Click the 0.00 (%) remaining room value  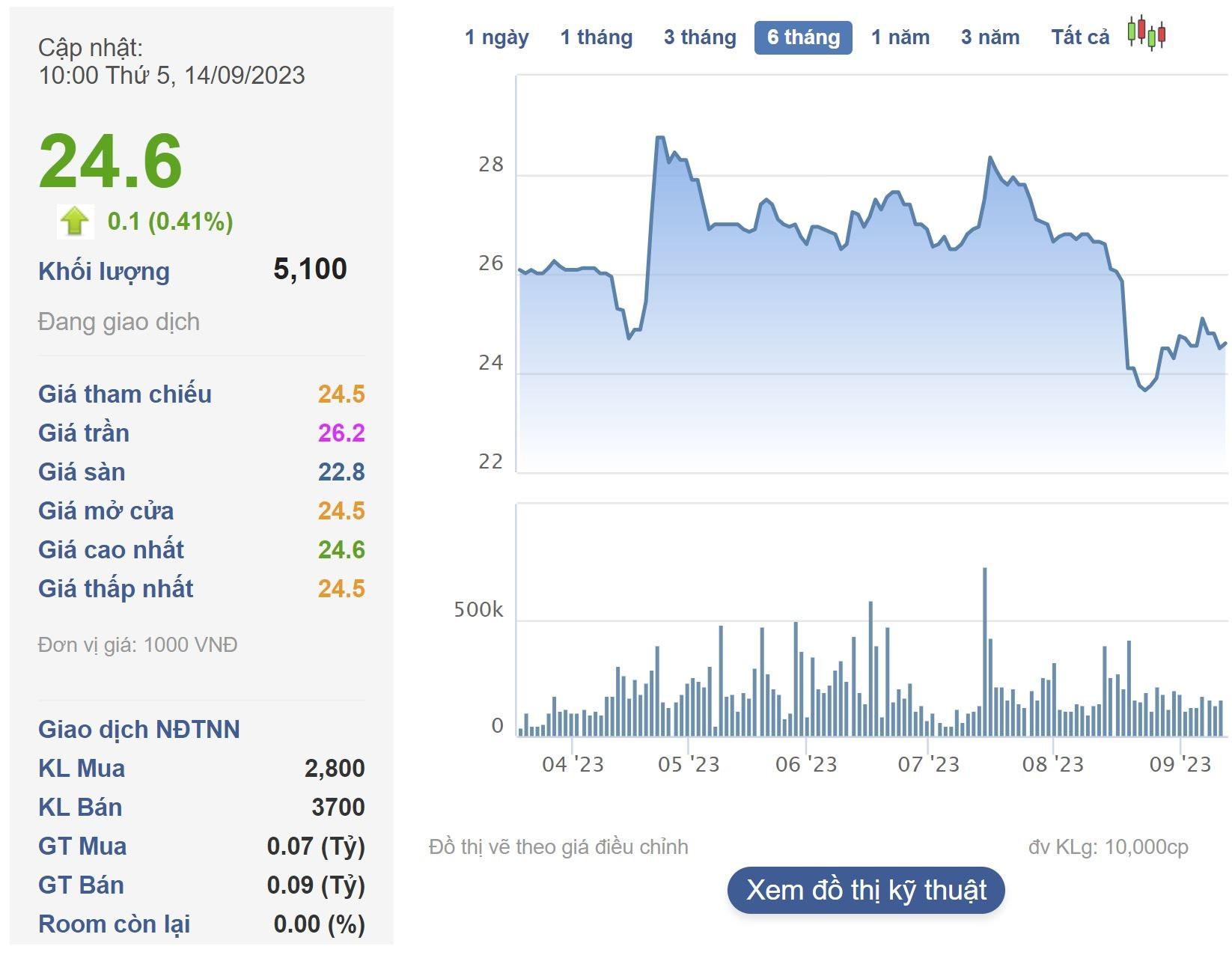click(x=320, y=924)
